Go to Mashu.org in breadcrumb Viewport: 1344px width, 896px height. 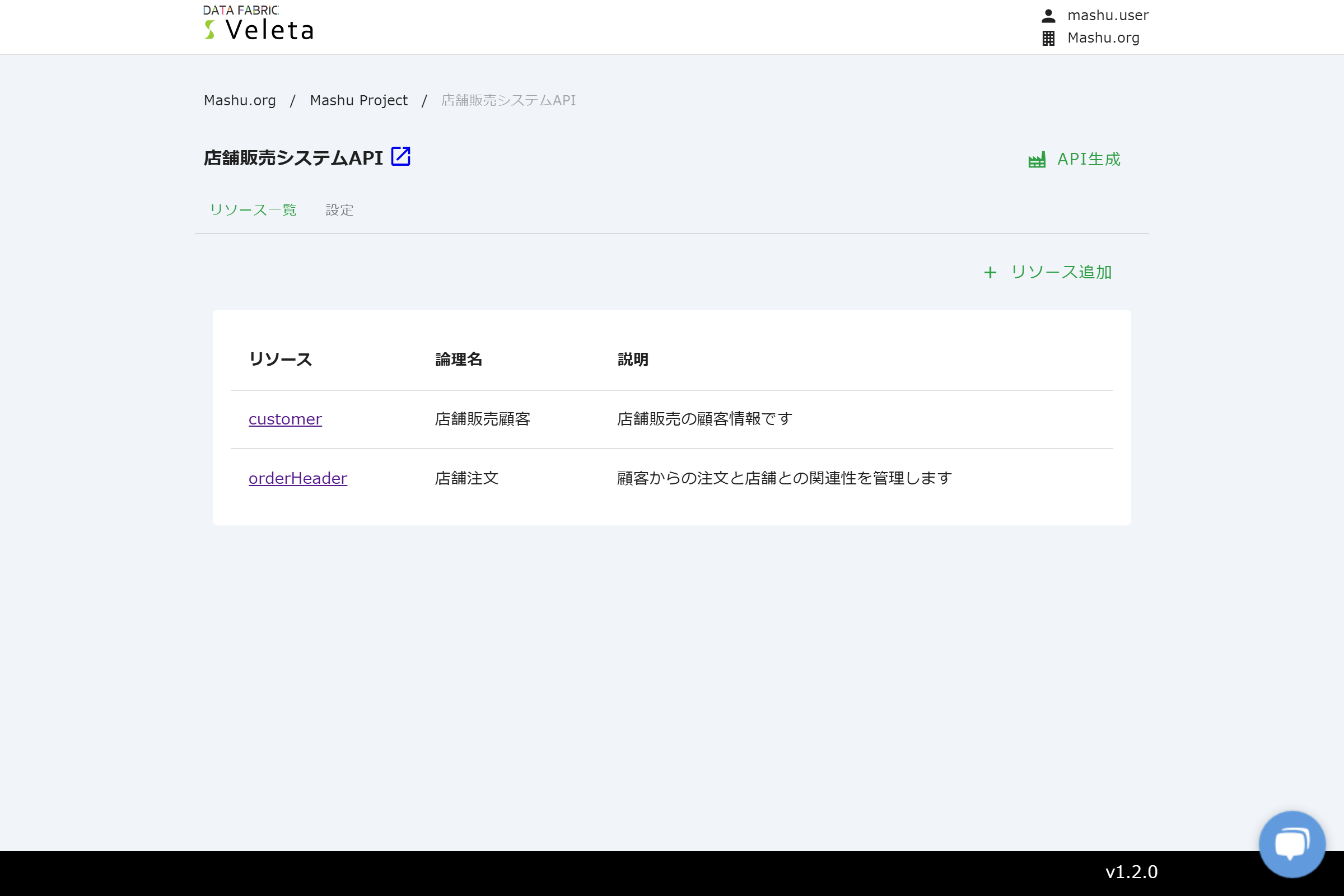point(240,101)
